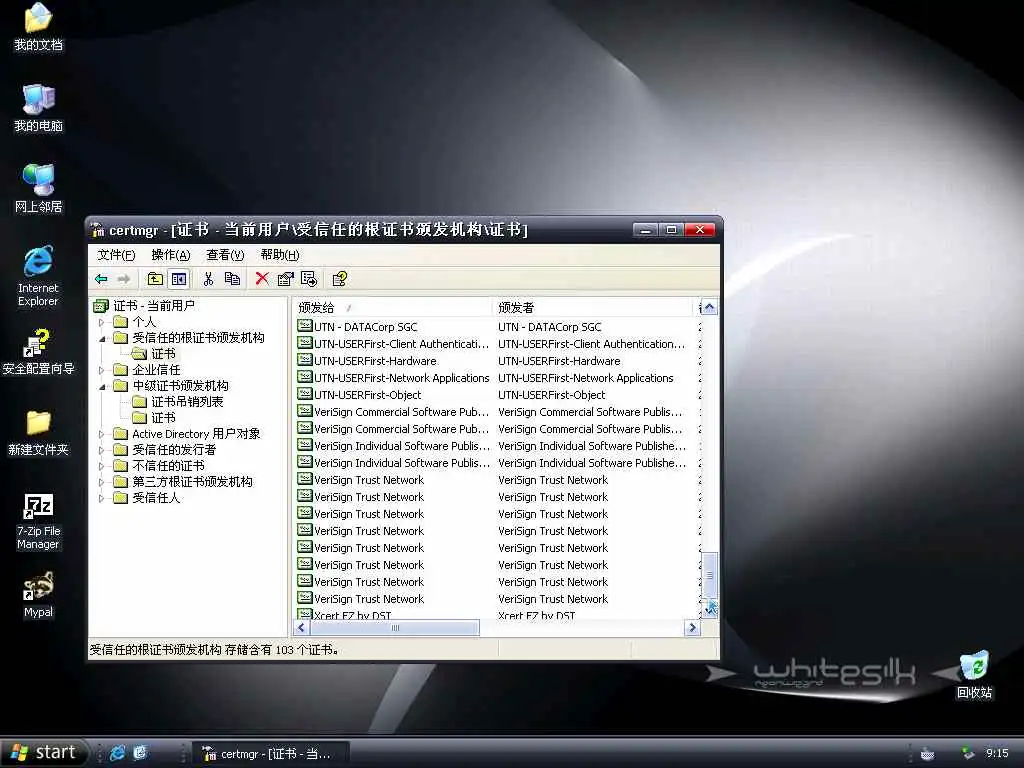Click the Help icon in toolbar

[340, 280]
